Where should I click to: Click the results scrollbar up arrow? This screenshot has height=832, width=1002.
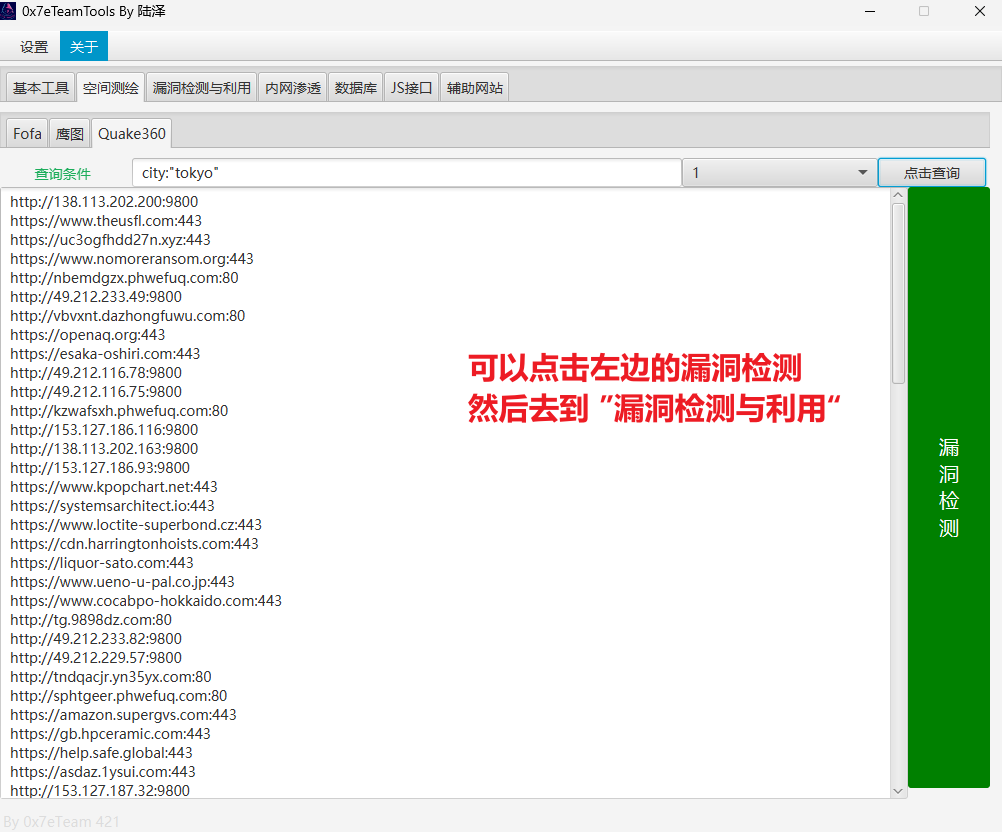point(898,196)
